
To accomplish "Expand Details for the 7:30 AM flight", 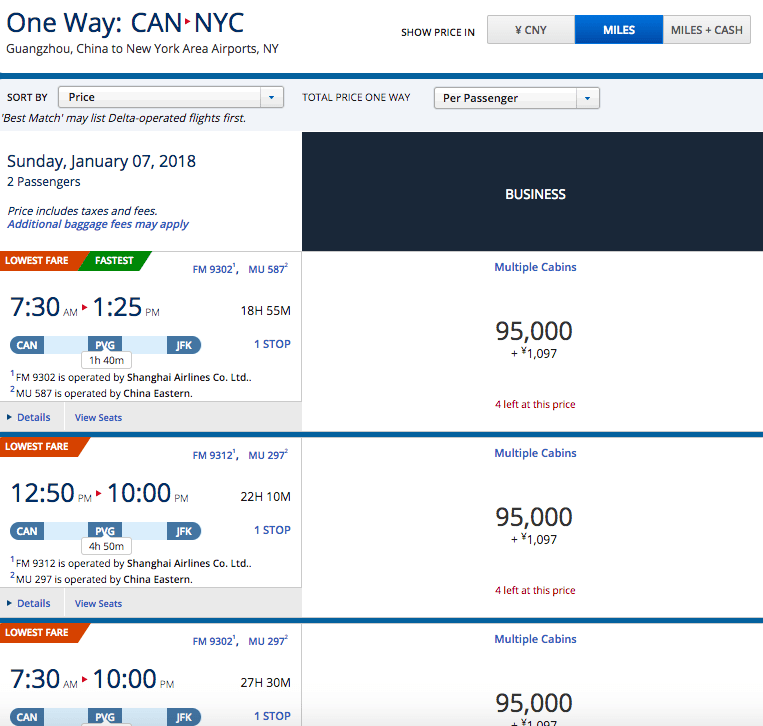I will (29, 417).
